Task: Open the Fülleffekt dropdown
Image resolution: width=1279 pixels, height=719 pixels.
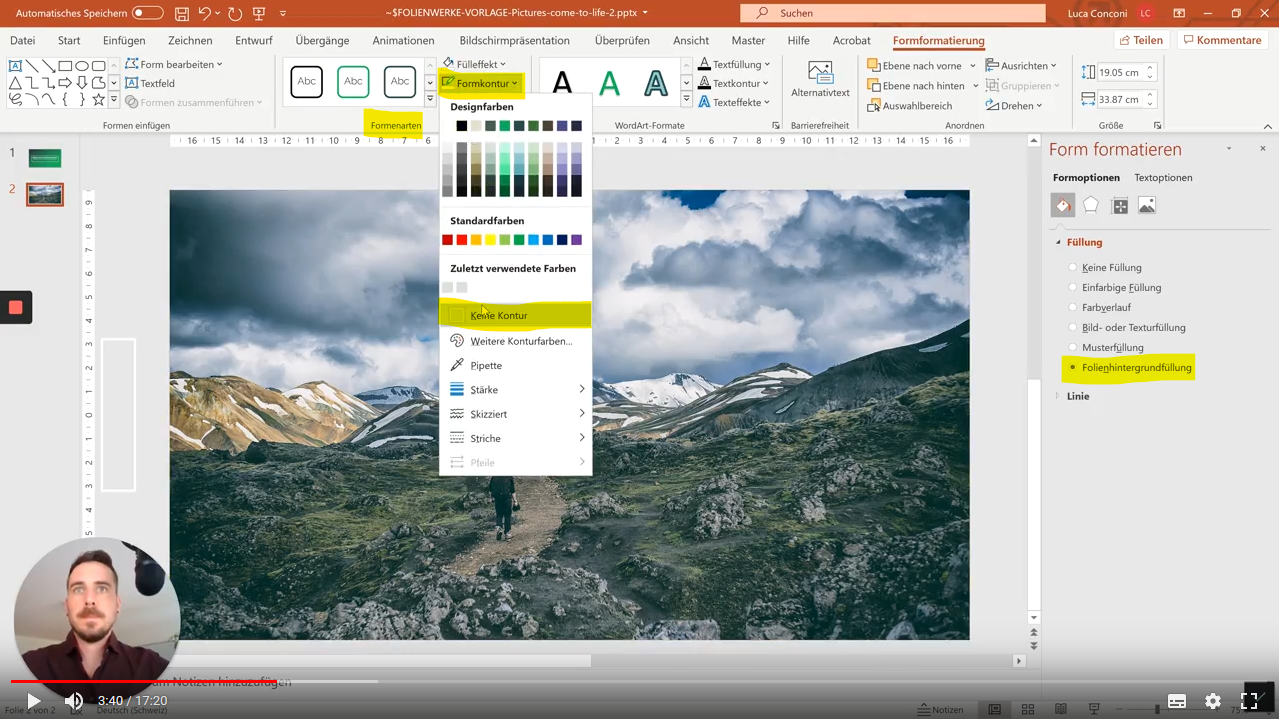Action: point(474,64)
